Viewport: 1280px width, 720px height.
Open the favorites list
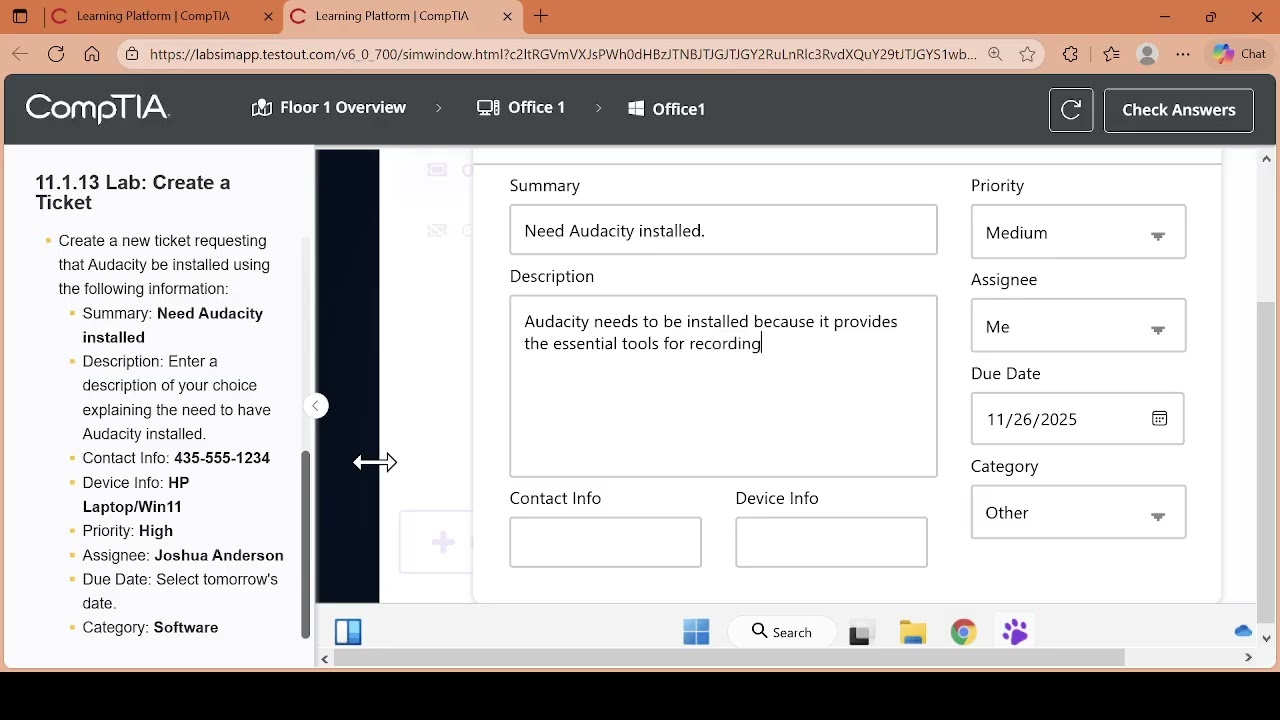click(1111, 54)
